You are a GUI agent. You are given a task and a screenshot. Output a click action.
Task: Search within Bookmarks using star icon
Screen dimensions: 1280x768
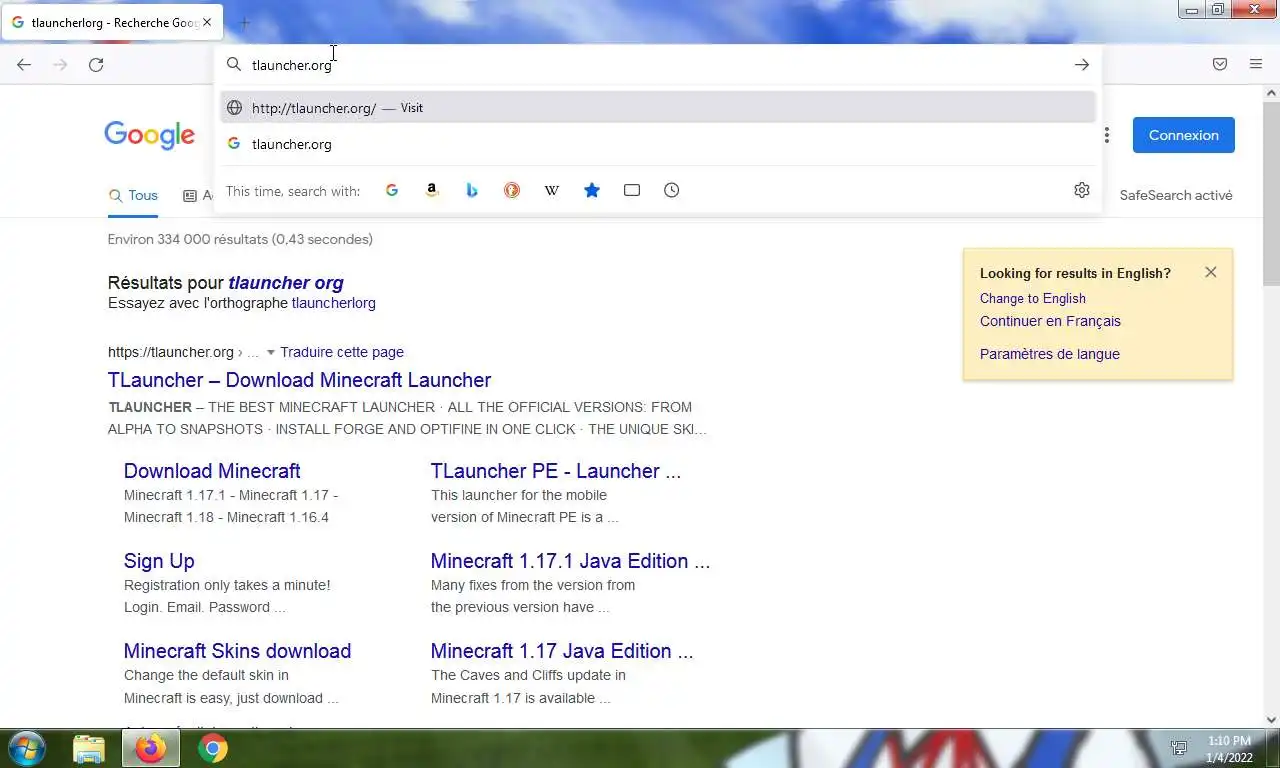(x=592, y=190)
